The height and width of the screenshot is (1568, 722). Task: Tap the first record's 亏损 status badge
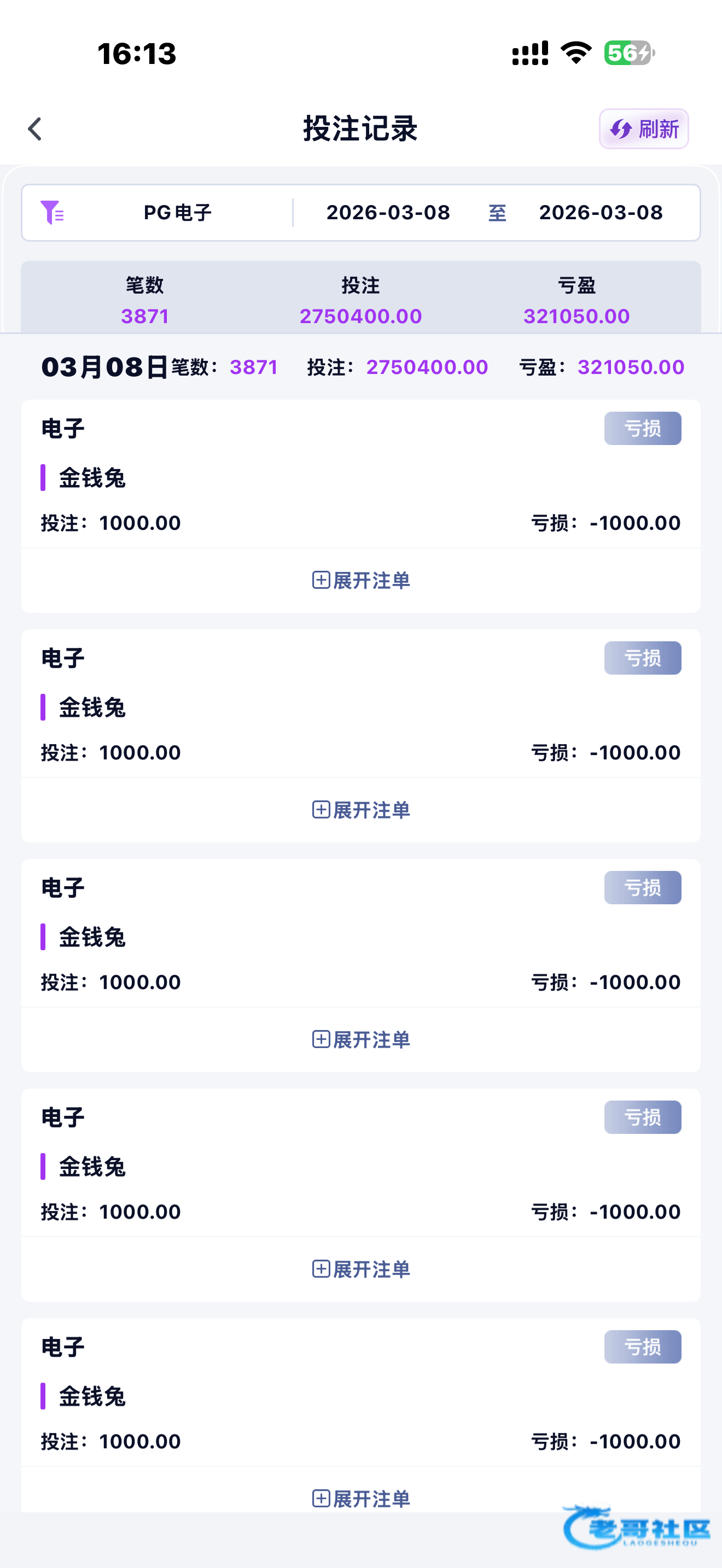[642, 429]
